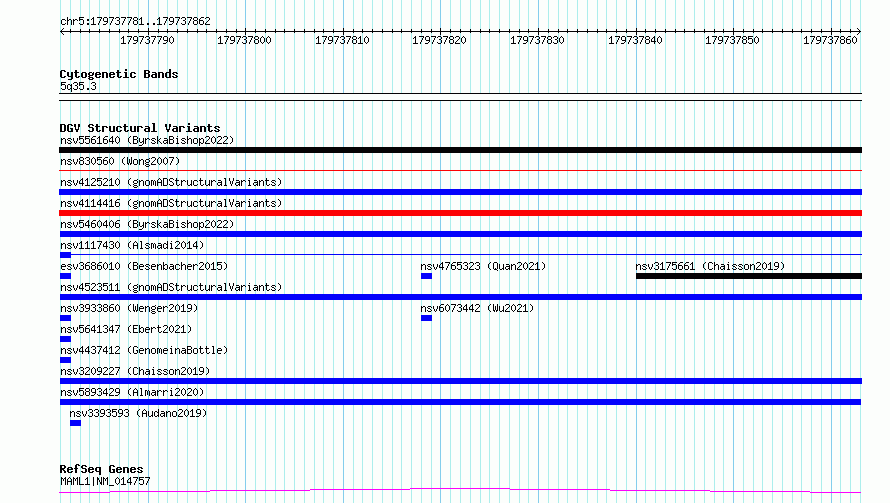This screenshot has width=890, height=503.
Task: Click ruler position 179737810
Action: [x=342, y=40]
